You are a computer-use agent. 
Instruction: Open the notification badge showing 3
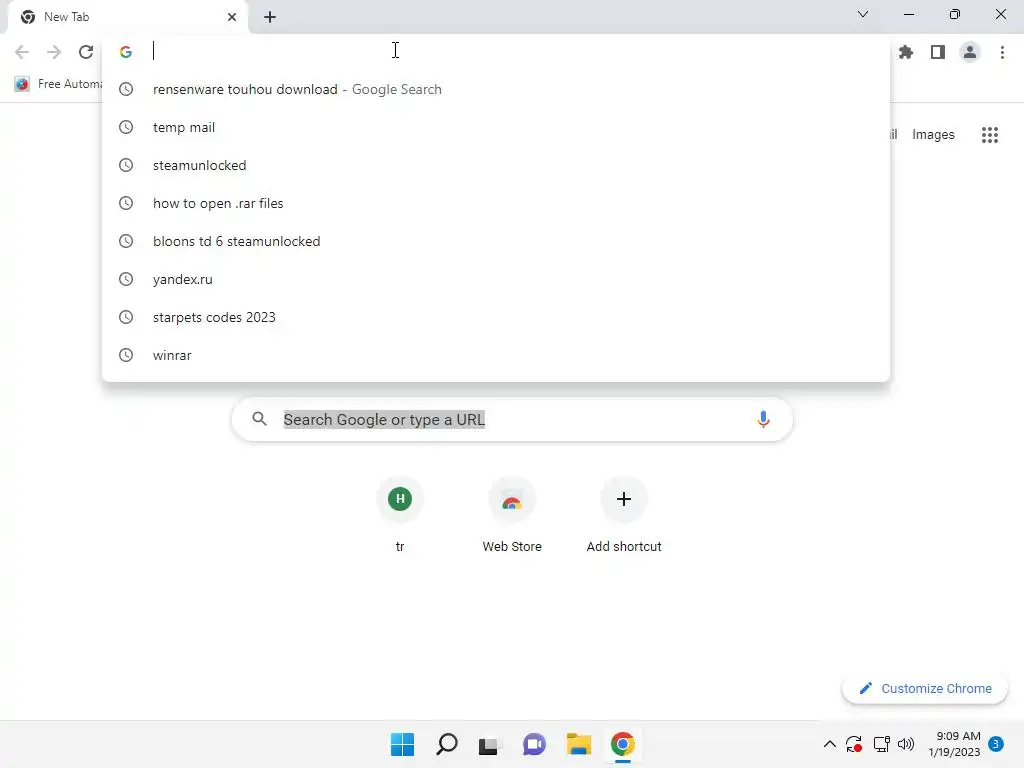[996, 744]
